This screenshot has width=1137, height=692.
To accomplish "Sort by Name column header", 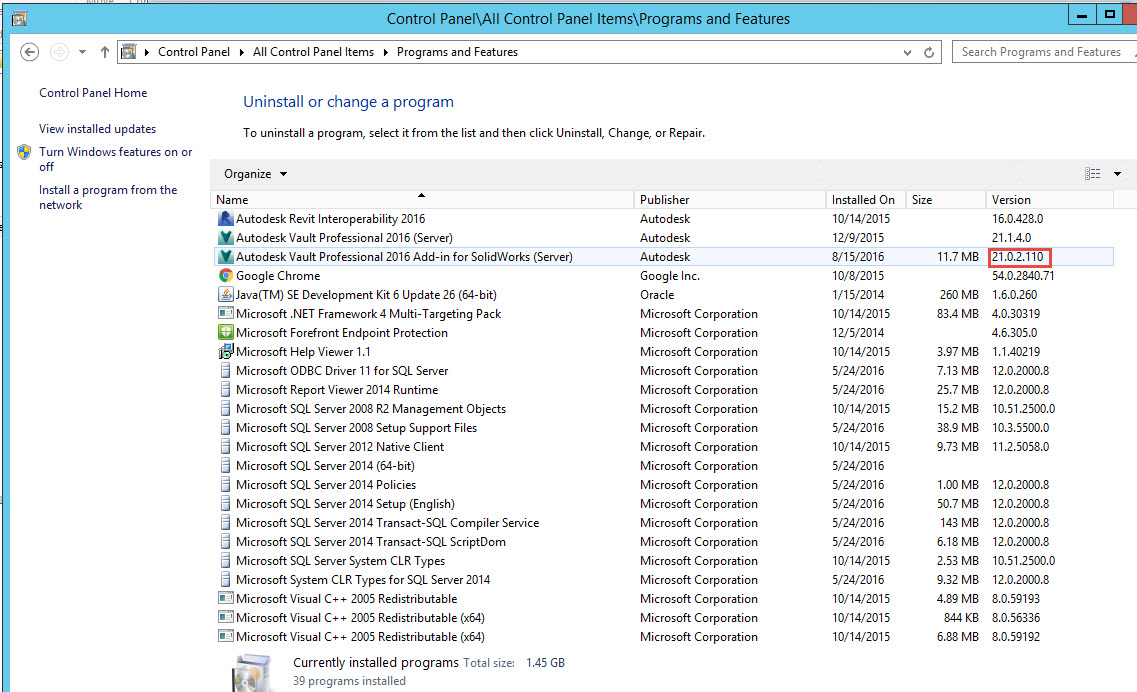I will click(423, 199).
